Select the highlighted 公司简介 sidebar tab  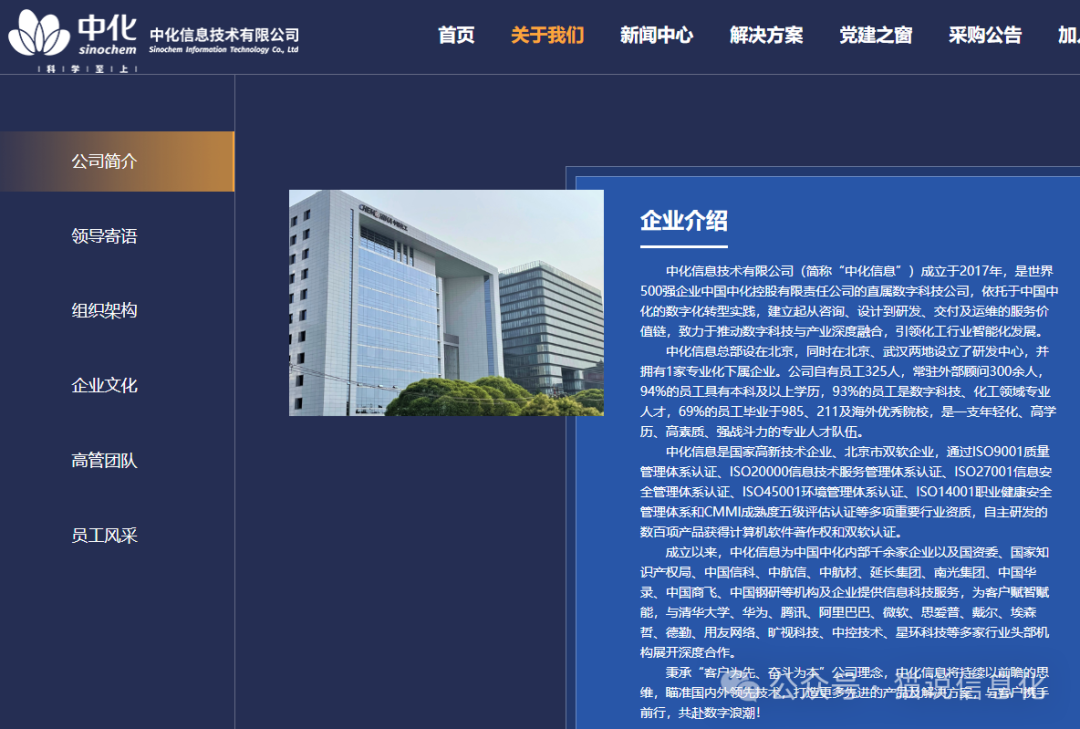pyautogui.click(x=105, y=161)
